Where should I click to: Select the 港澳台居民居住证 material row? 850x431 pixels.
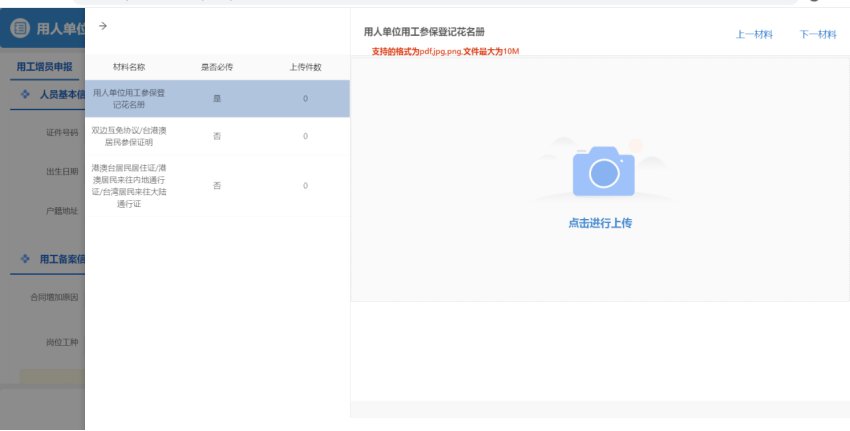pyautogui.click(x=217, y=185)
